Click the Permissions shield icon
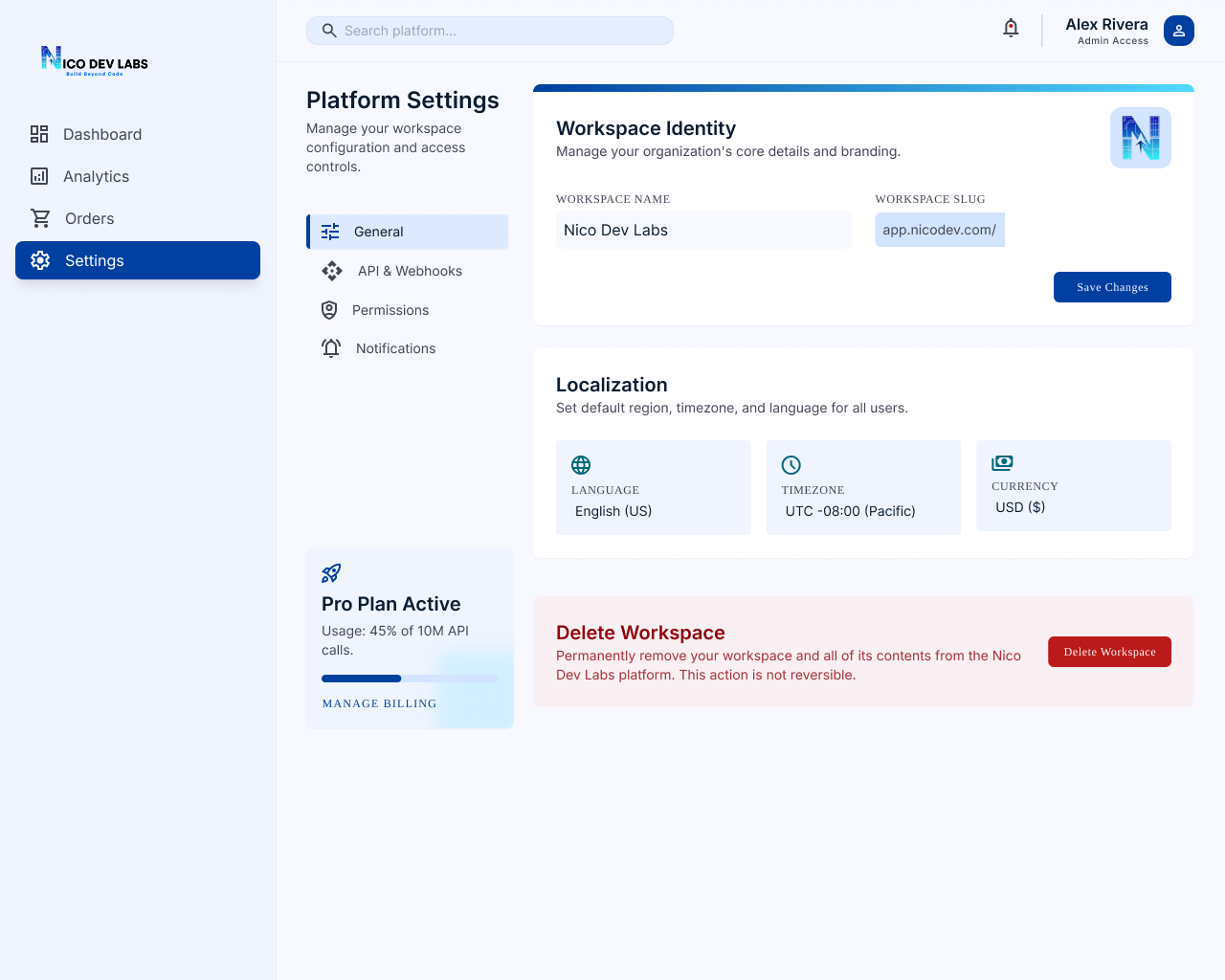1225x980 pixels. pyautogui.click(x=329, y=310)
